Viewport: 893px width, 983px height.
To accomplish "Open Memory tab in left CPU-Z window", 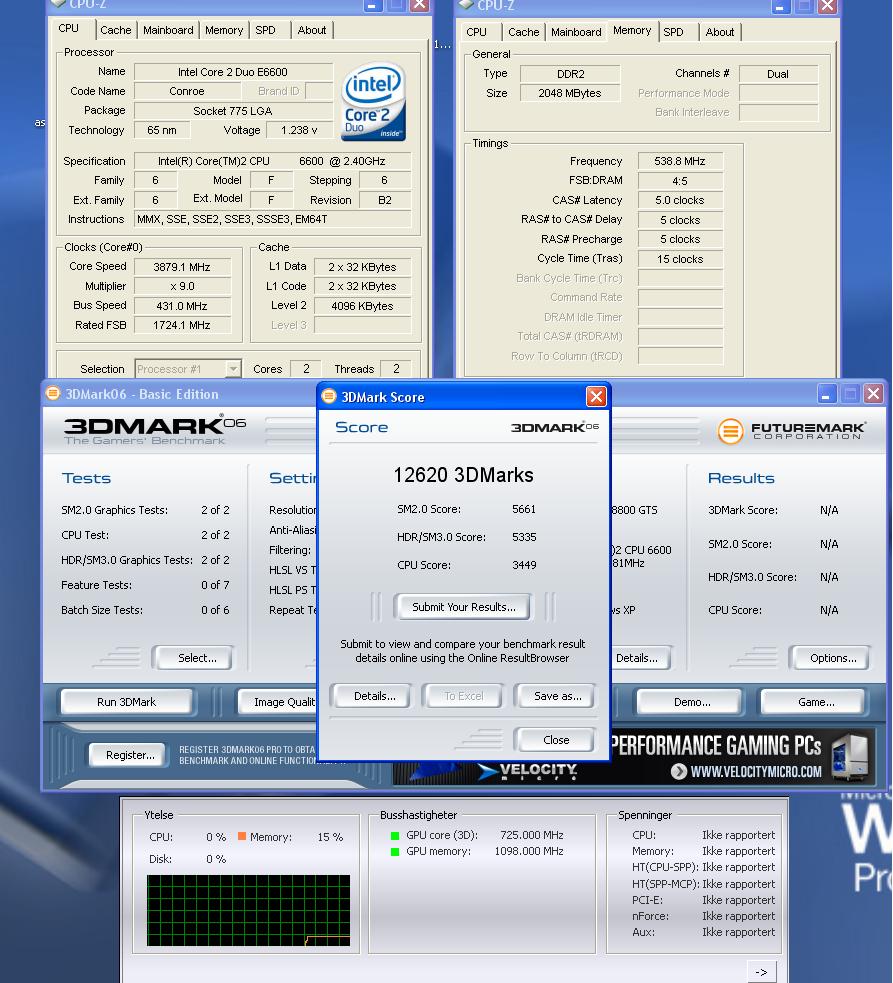I will point(224,30).
